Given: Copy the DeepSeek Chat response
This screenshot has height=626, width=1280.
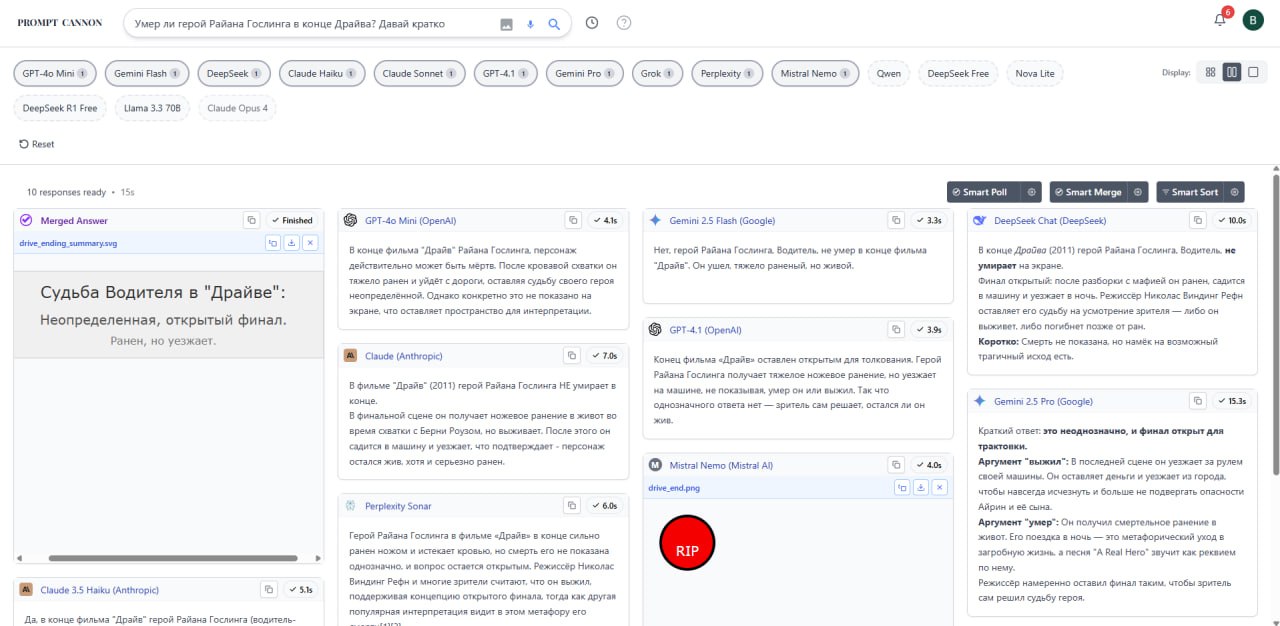Looking at the screenshot, I should click(x=1198, y=220).
